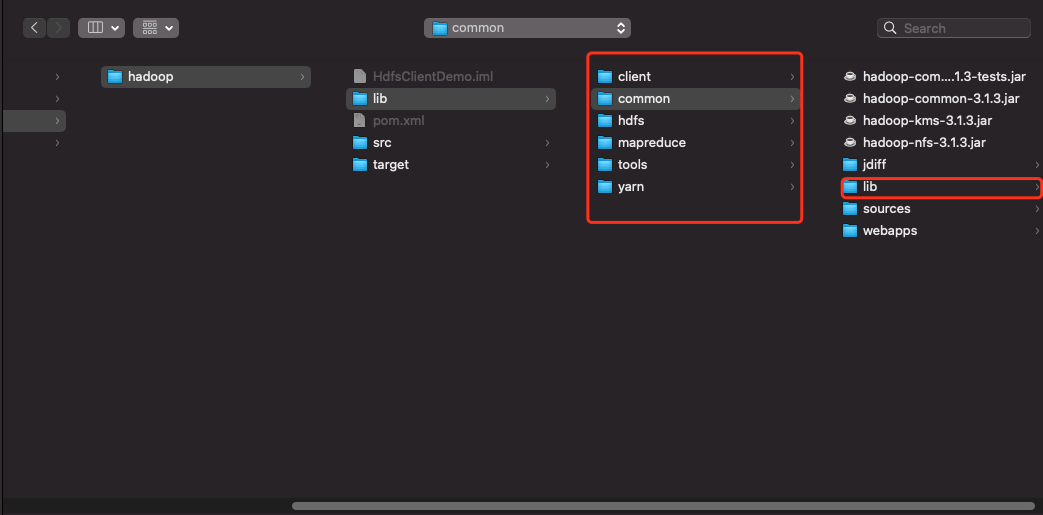Click the jdiff folder name

click(x=874, y=164)
